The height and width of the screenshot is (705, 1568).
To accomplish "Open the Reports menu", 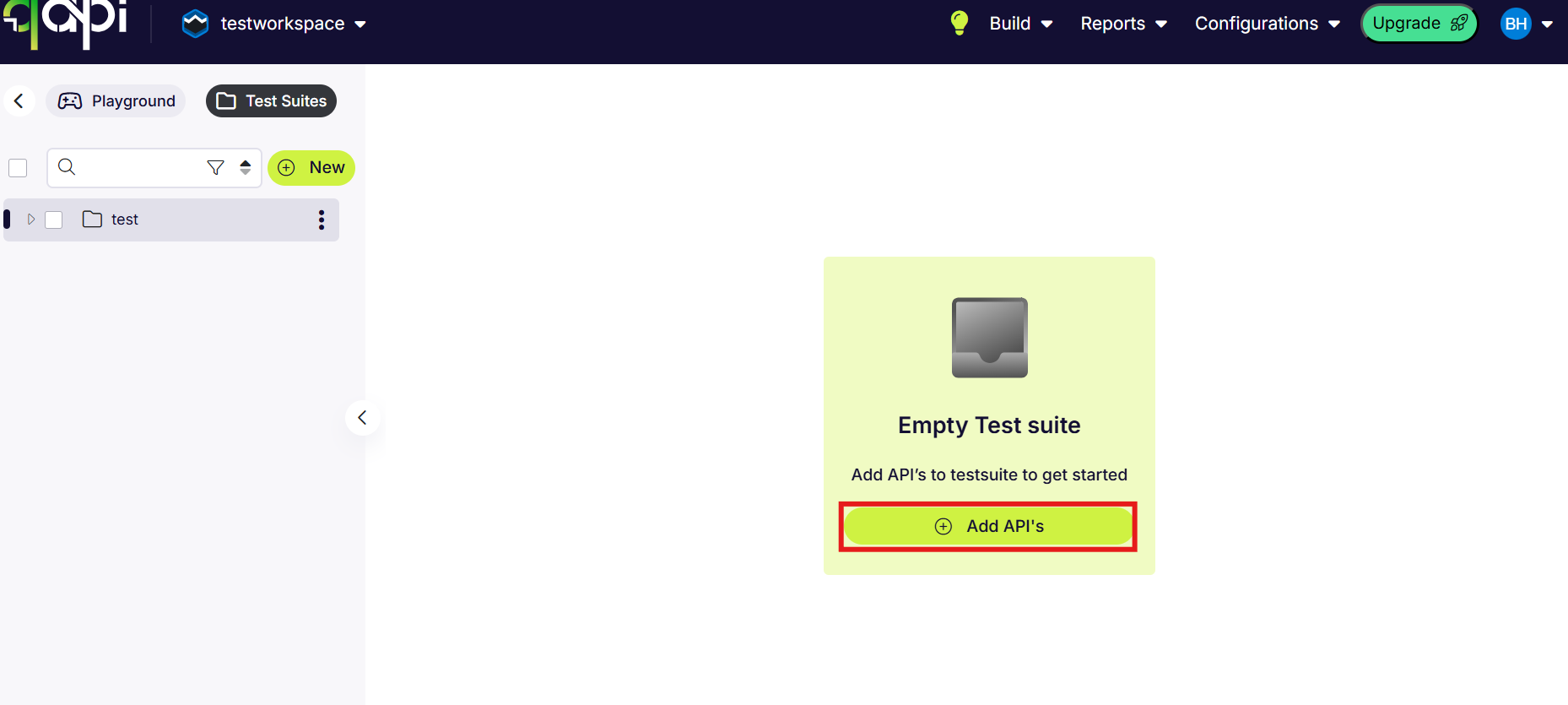I will (x=1123, y=24).
